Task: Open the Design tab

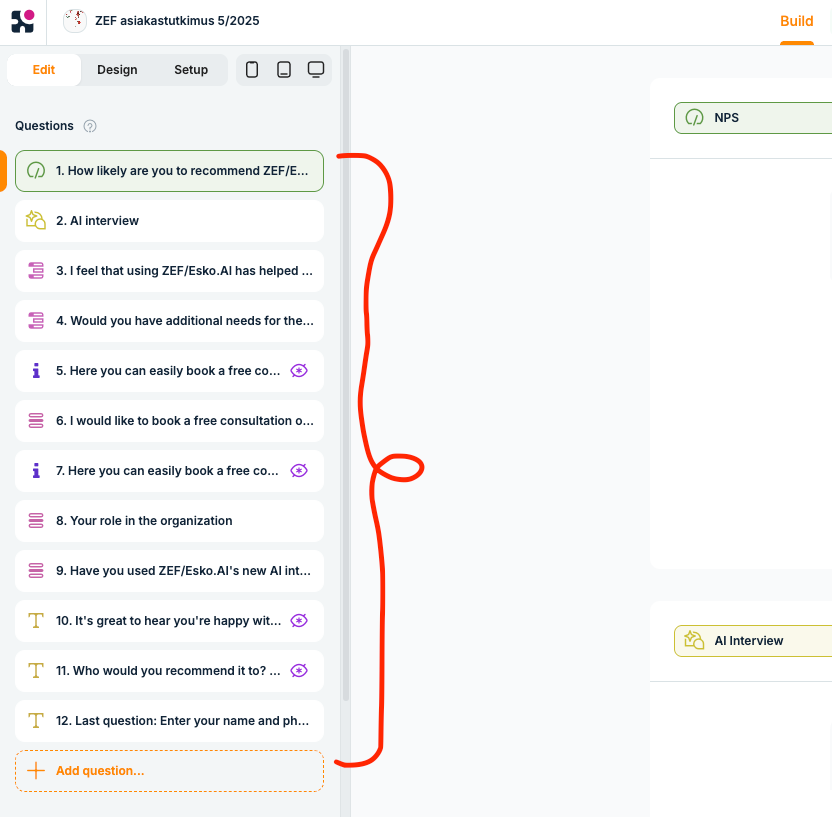Action: [117, 70]
